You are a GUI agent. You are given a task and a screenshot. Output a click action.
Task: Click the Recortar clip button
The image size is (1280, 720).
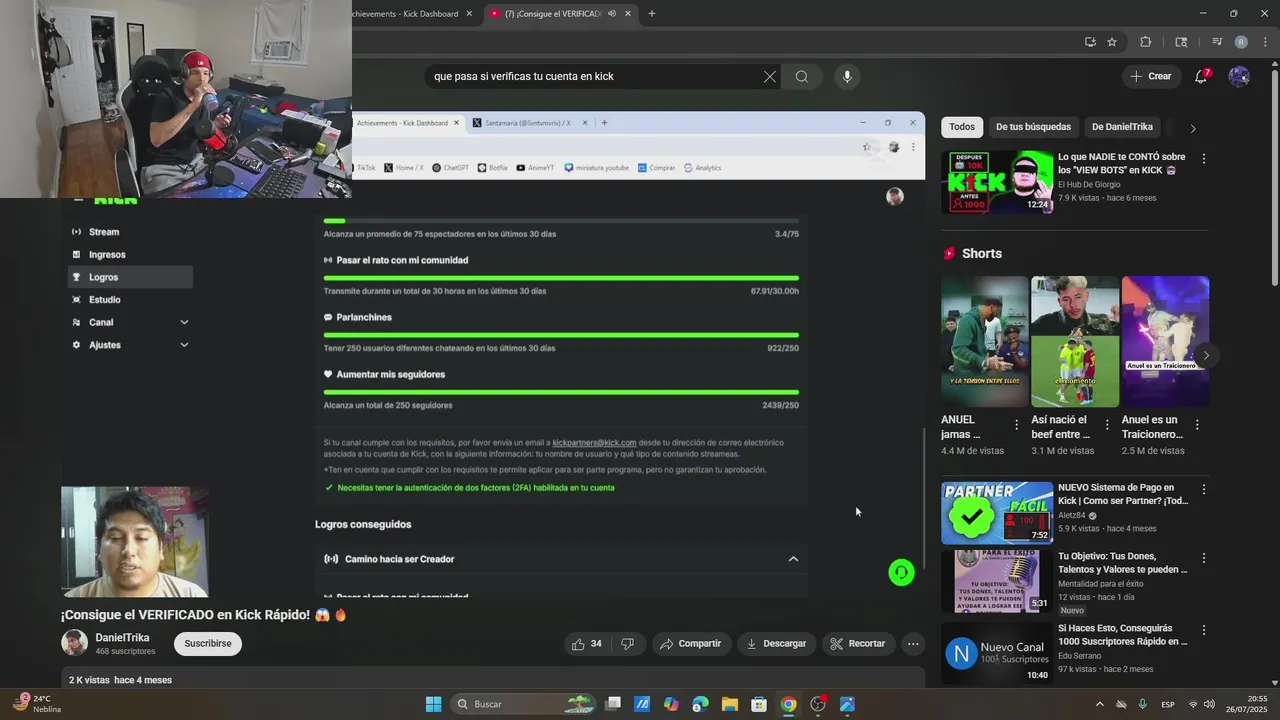(x=858, y=644)
